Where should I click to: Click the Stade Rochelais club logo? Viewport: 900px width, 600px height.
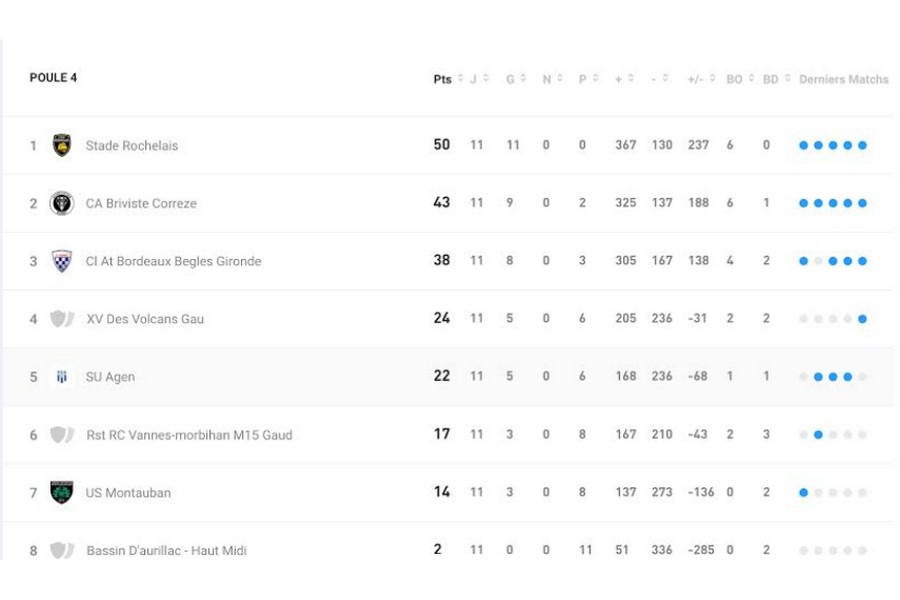(x=62, y=145)
